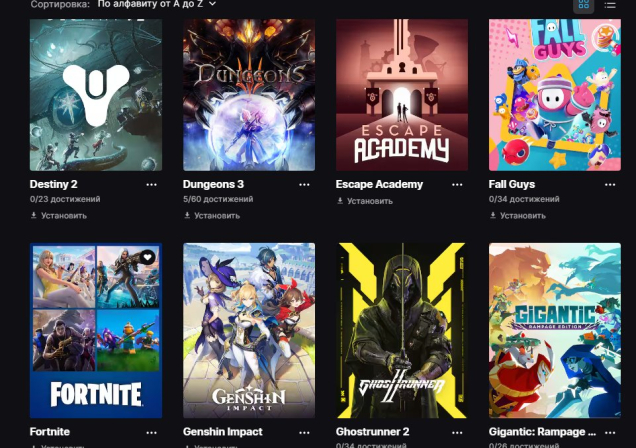
Task: Install Escape Academy
Action: 365,201
